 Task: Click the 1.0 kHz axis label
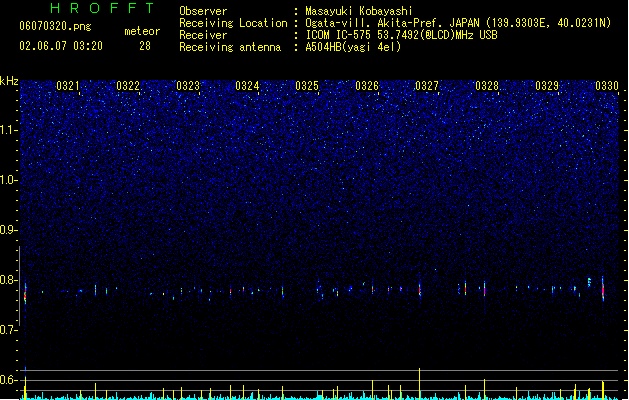9,180
